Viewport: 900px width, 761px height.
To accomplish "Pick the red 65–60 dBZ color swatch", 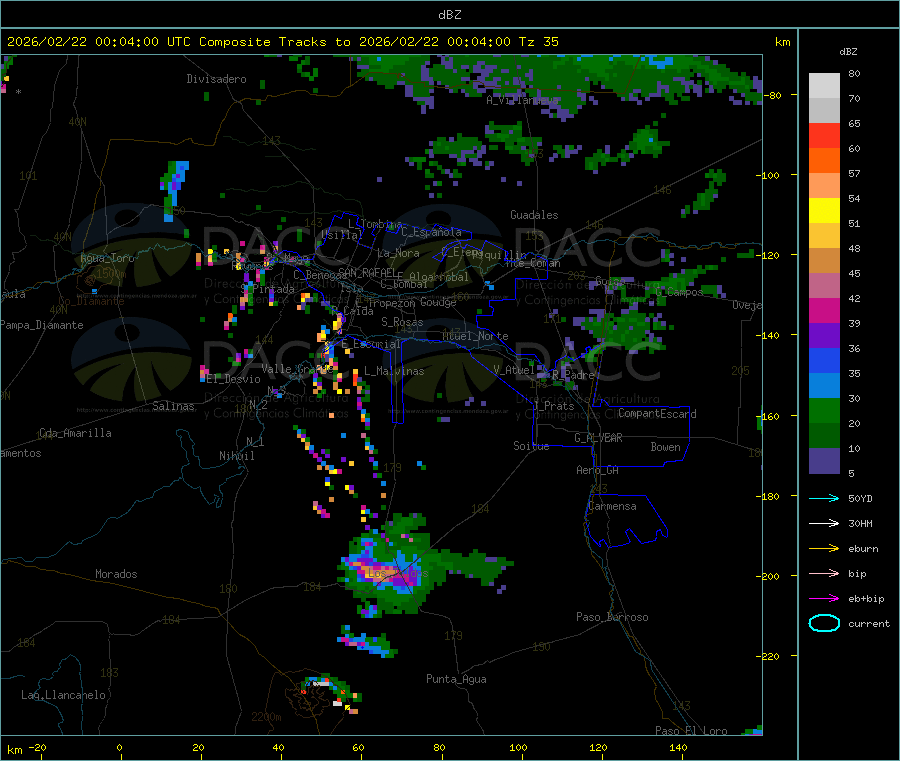I will (824, 135).
